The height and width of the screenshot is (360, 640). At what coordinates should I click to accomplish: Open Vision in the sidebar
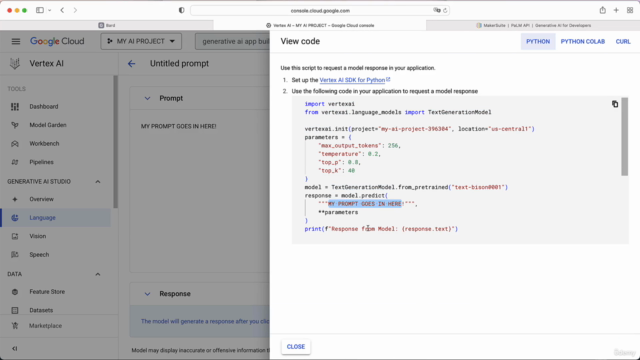(38, 236)
